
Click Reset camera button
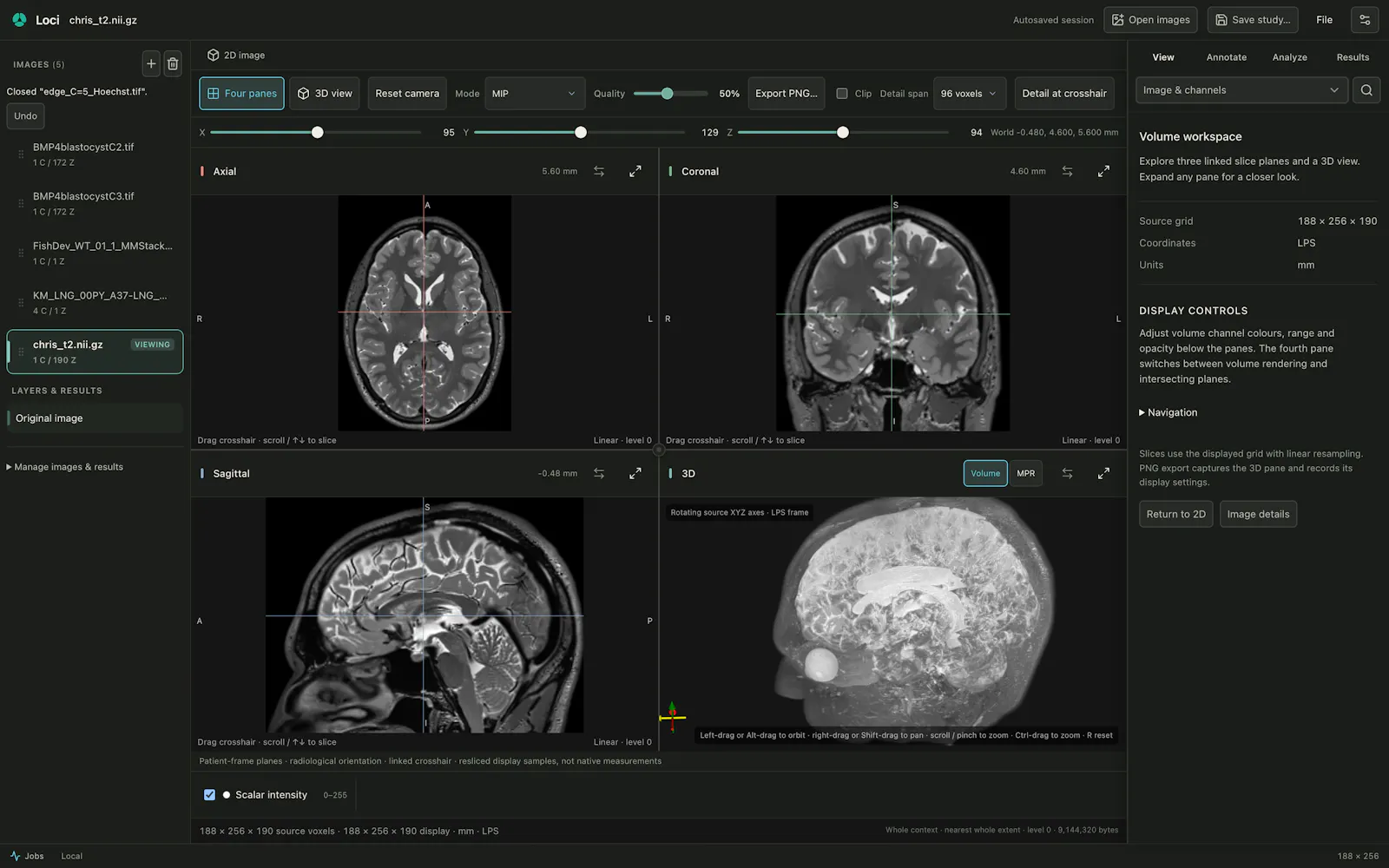(407, 93)
